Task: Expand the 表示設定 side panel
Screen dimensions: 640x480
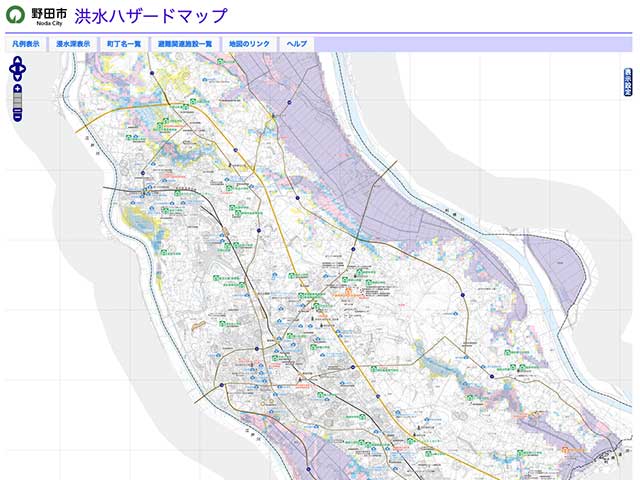Action: [627, 82]
